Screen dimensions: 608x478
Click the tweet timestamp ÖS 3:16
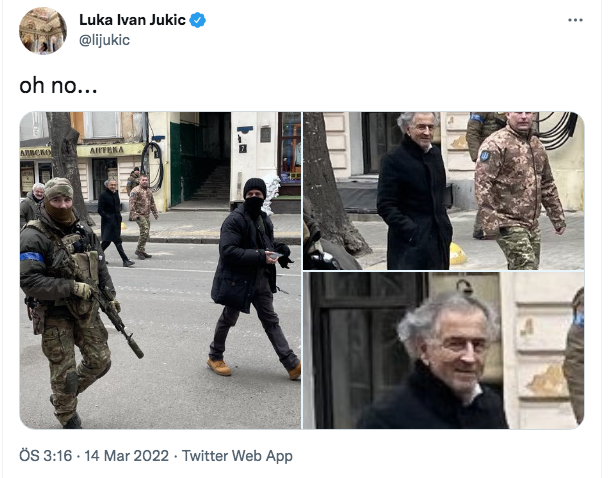point(46,456)
